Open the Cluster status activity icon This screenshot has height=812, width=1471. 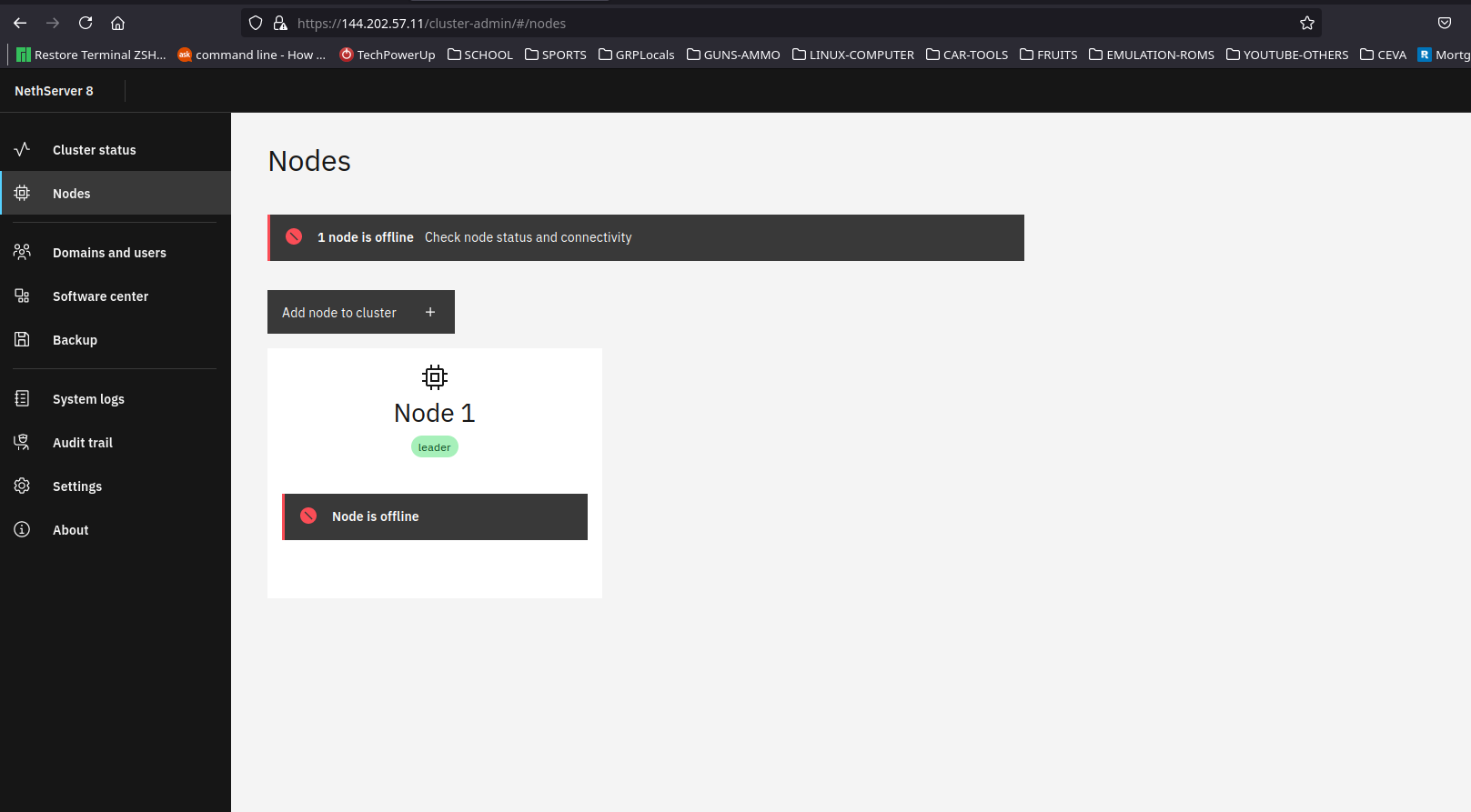click(22, 149)
